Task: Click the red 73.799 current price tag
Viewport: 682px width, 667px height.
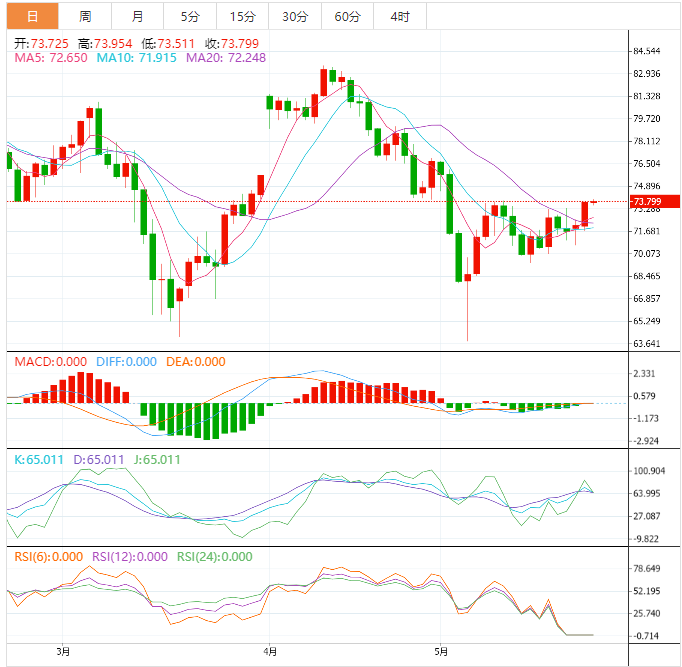Action: point(649,202)
